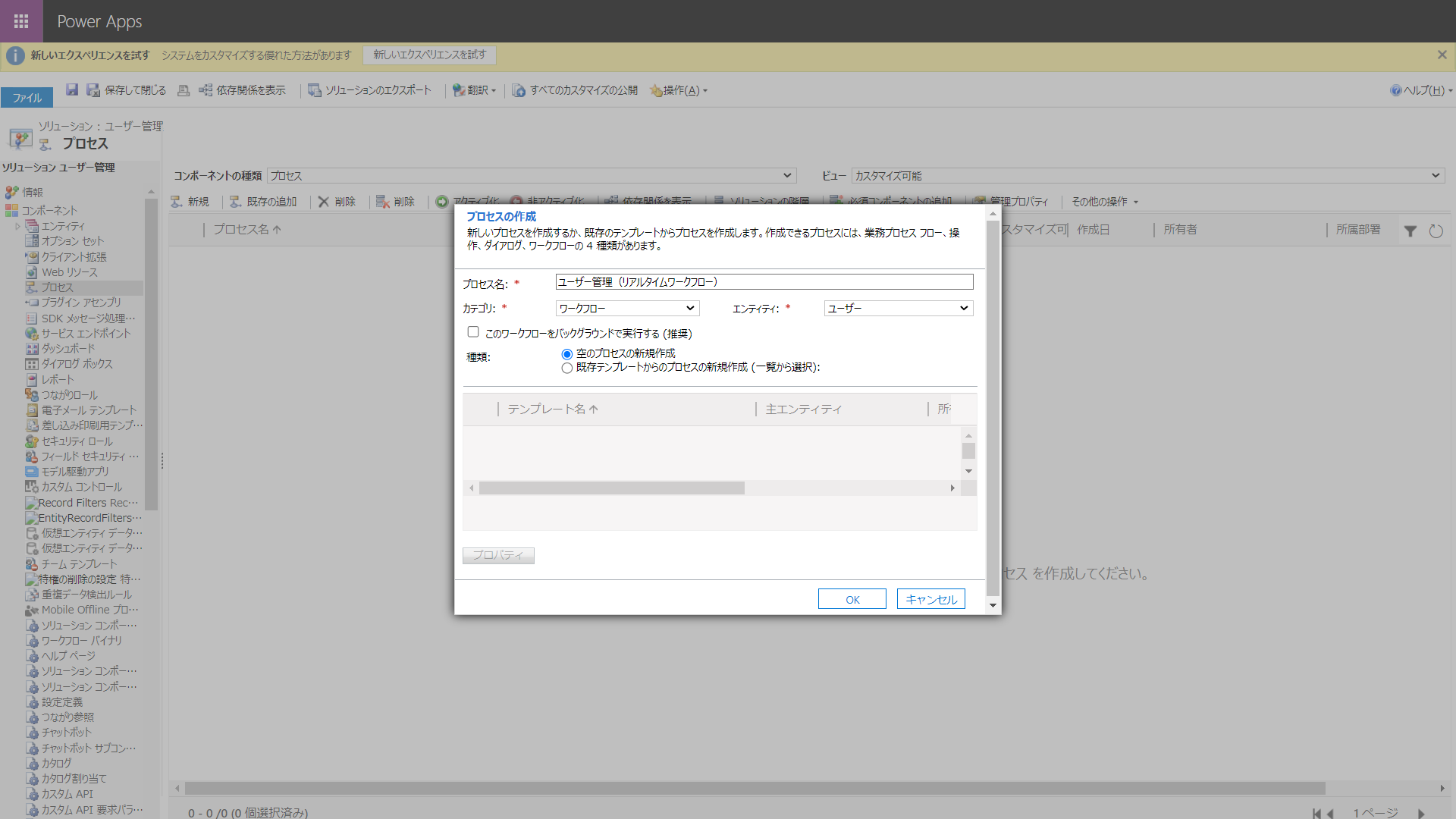Click the refresh icon in grid header
Viewport: 1456px width, 819px height.
1436,231
